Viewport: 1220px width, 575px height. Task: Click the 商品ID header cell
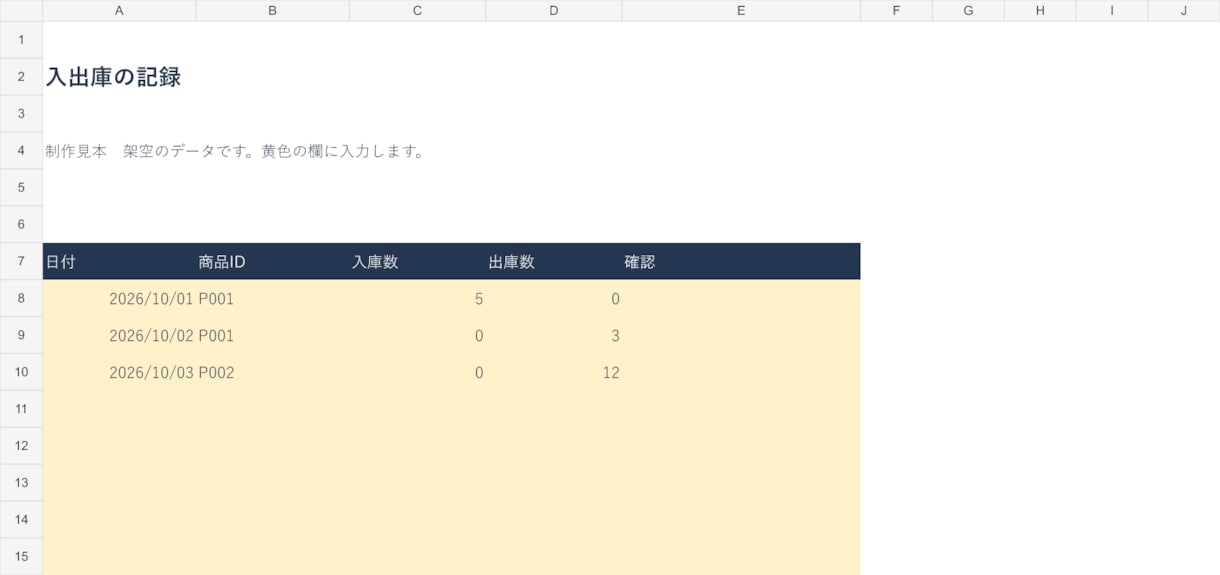(x=273, y=262)
